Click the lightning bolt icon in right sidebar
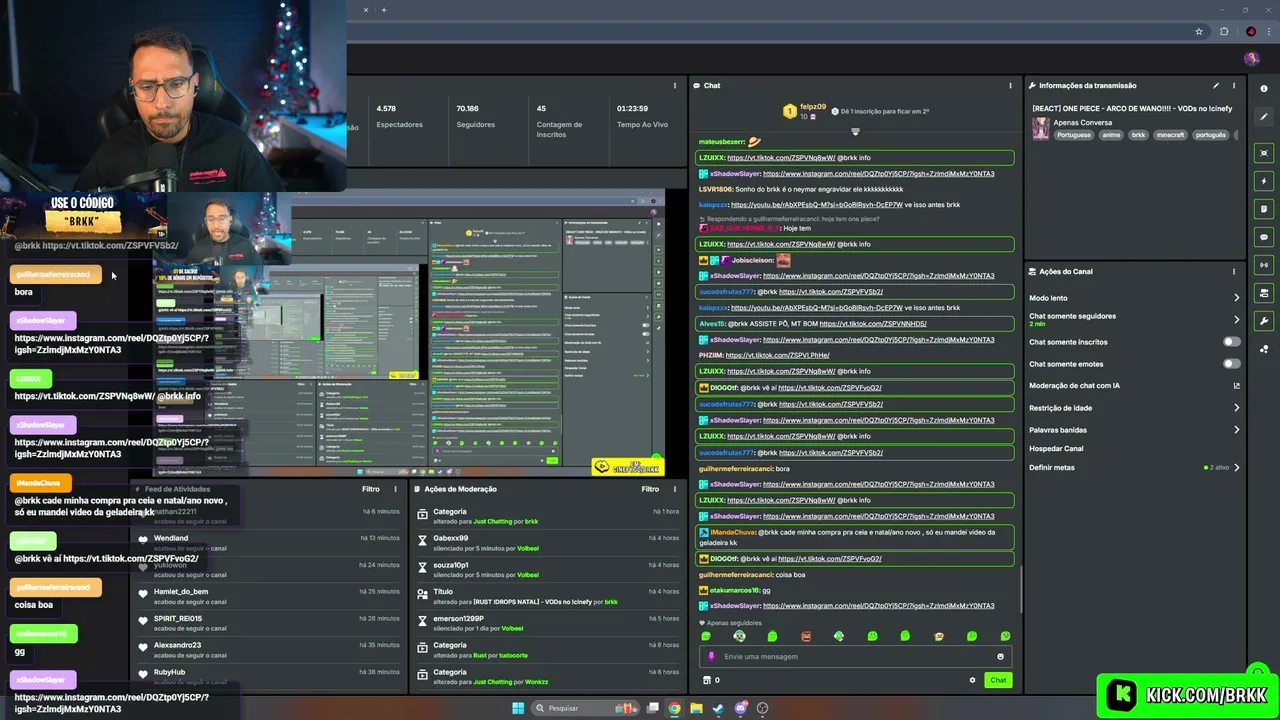This screenshot has width=1280, height=720. click(x=1264, y=181)
